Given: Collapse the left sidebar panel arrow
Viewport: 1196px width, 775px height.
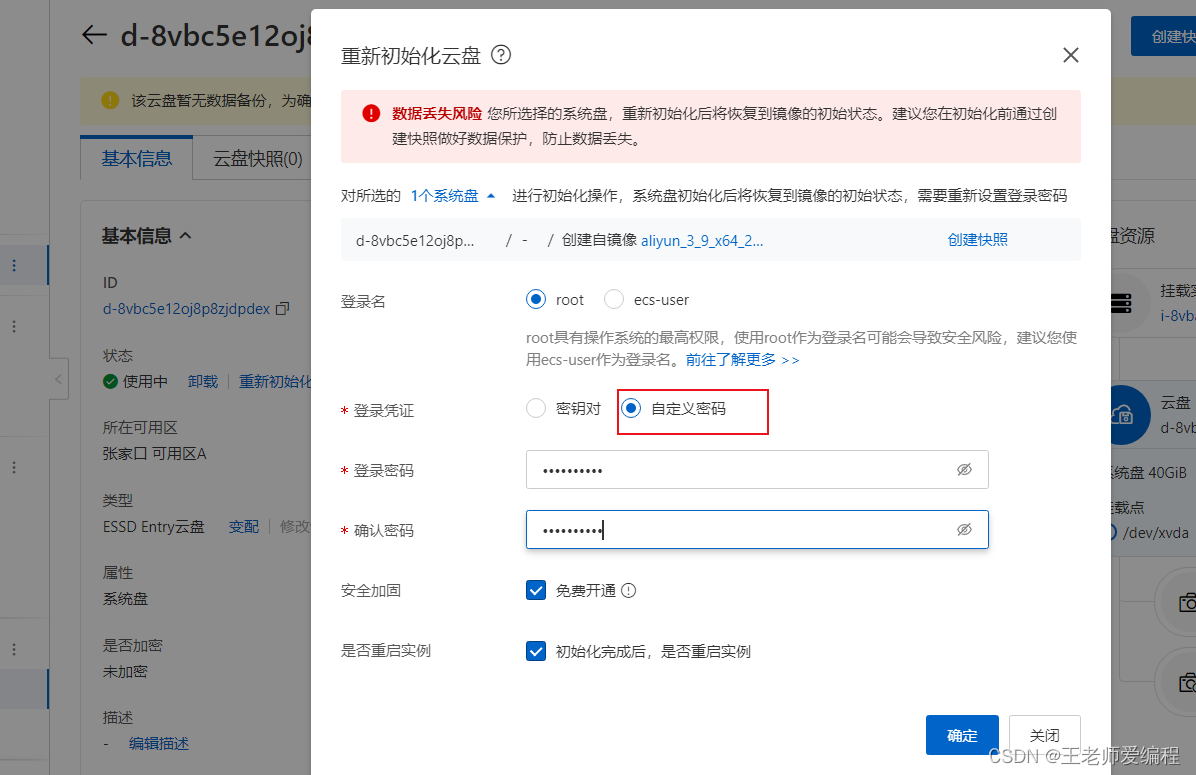Looking at the screenshot, I should click(x=58, y=379).
